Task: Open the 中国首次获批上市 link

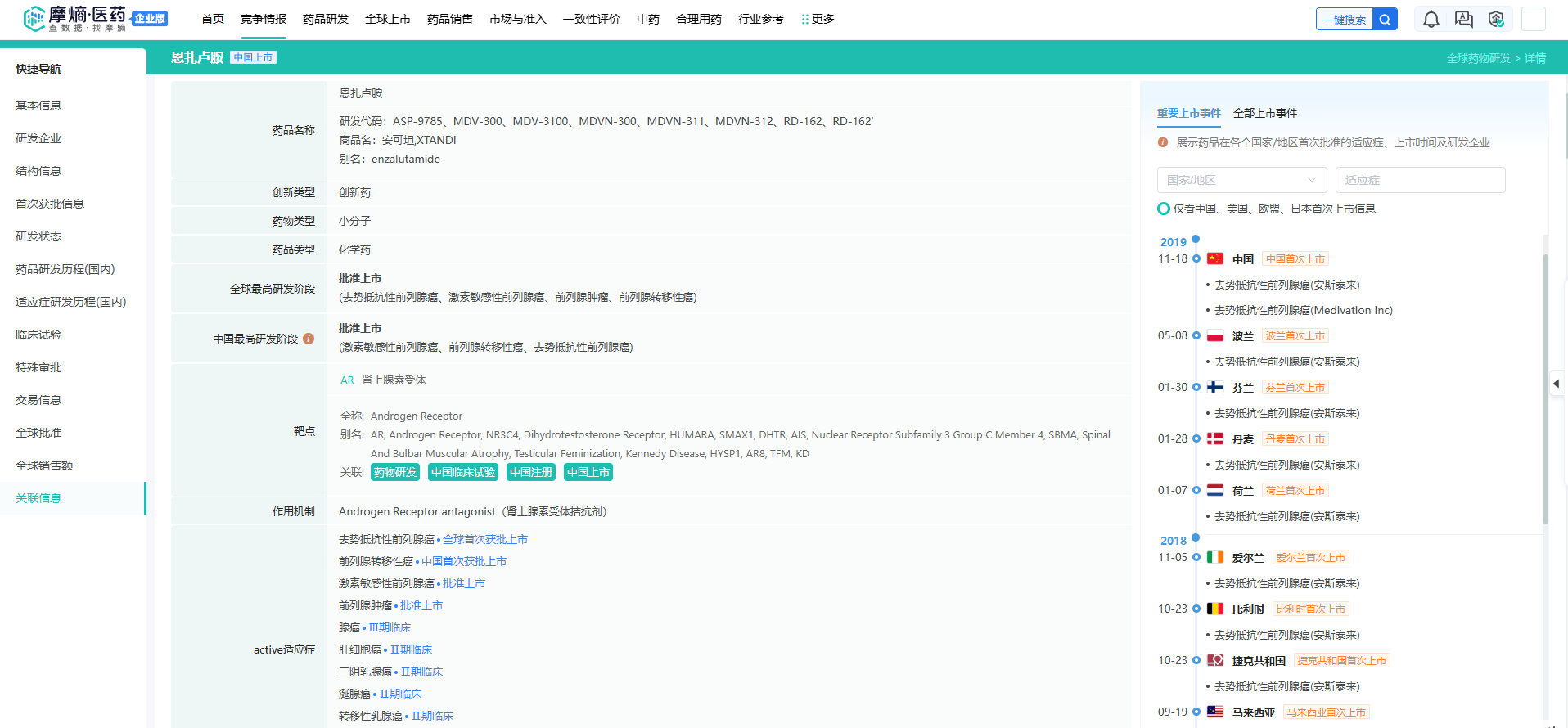Action: coord(464,561)
